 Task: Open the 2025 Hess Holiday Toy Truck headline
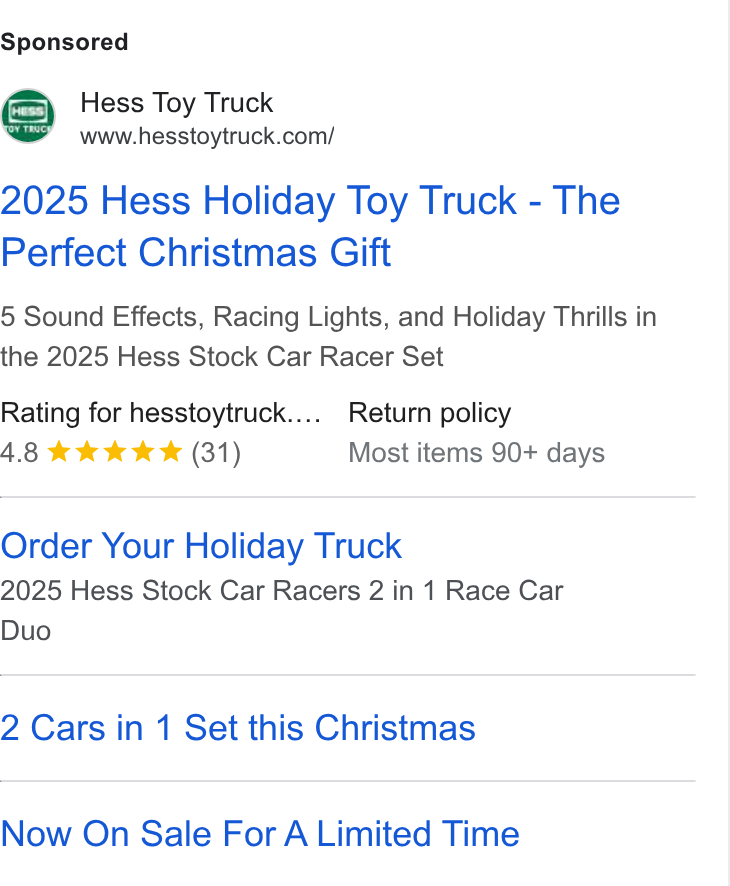coord(310,226)
